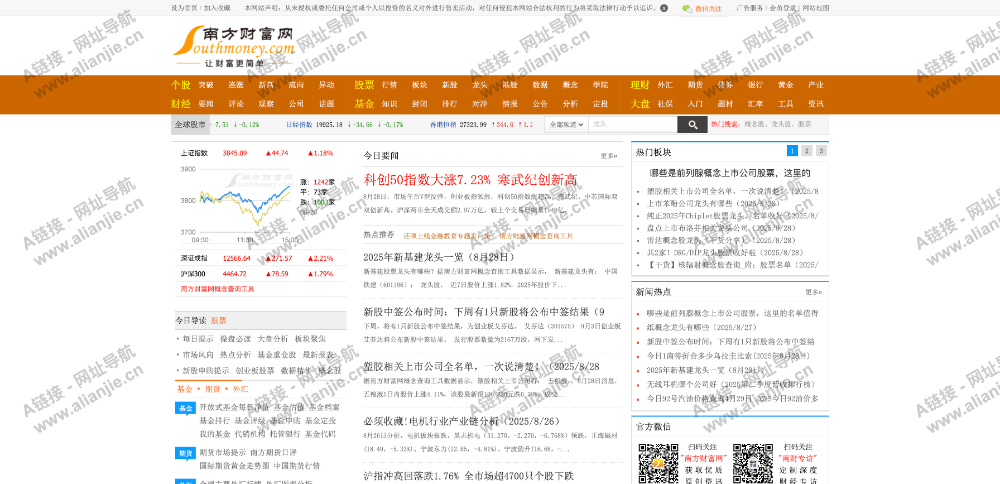Viewport: 1000px width, 484px height.
Task: Click 社保 in the nav bar
Action: click(665, 103)
